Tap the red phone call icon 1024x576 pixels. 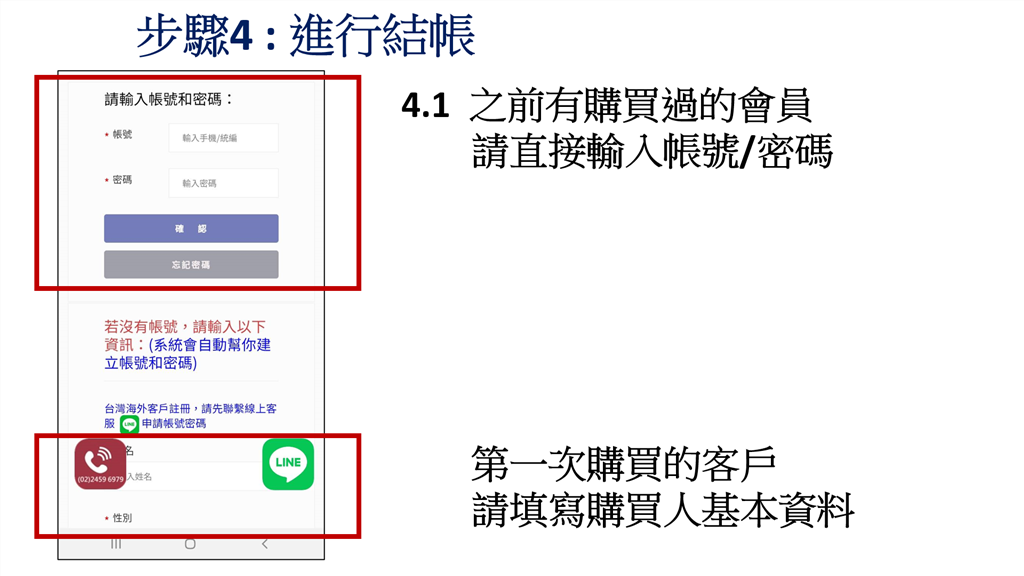tap(100, 464)
